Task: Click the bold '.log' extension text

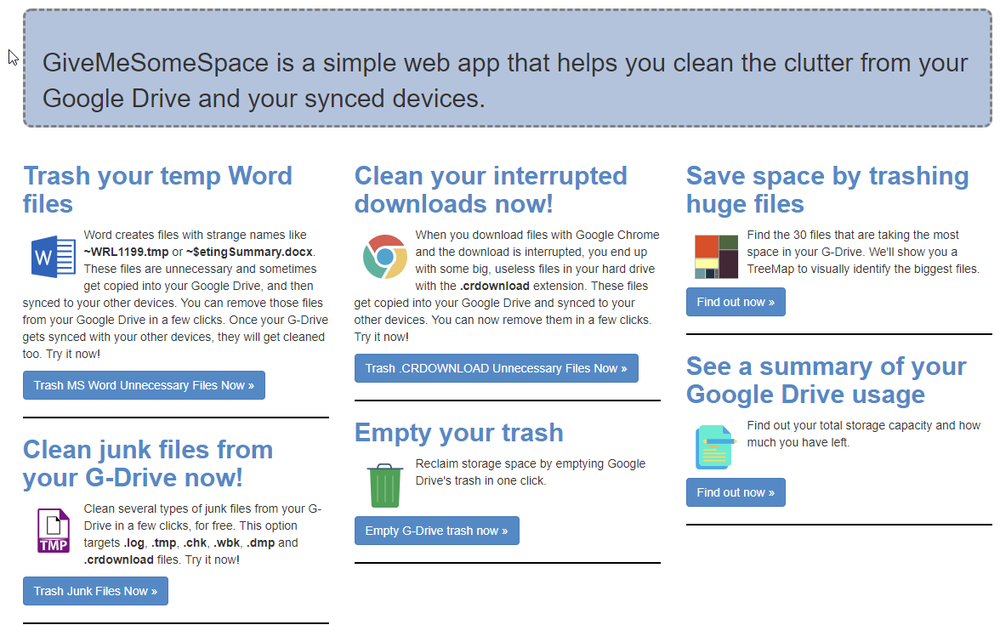Action: (x=133, y=543)
